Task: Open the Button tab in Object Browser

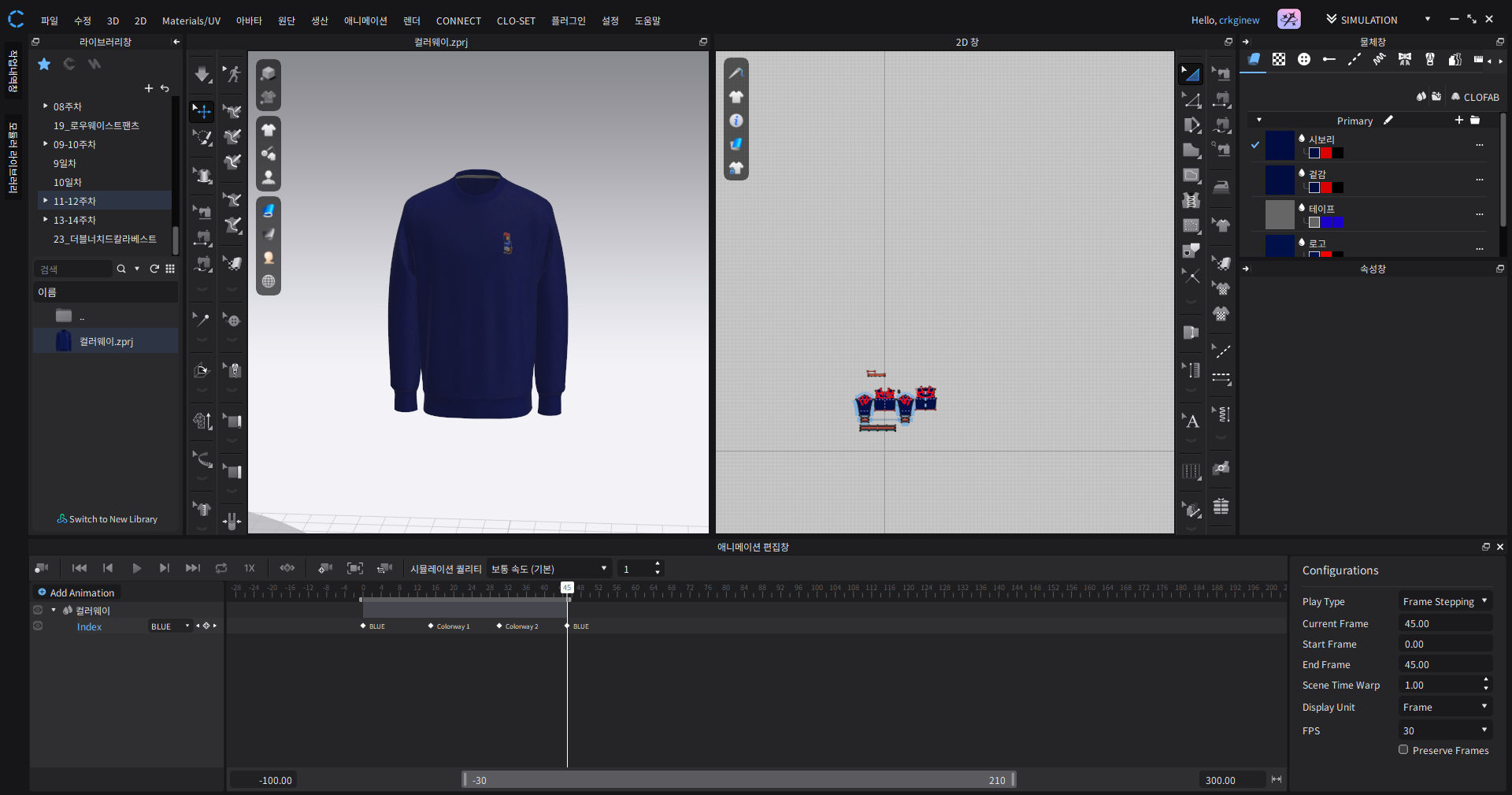Action: tap(1303, 60)
